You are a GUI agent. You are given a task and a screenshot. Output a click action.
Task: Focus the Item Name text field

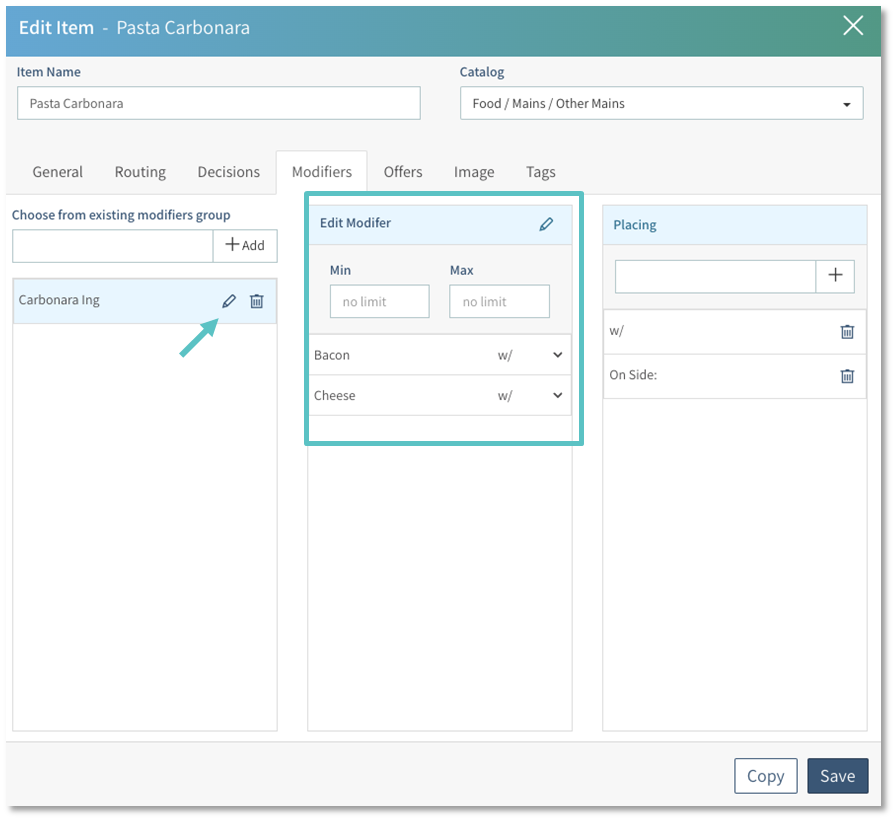219,103
